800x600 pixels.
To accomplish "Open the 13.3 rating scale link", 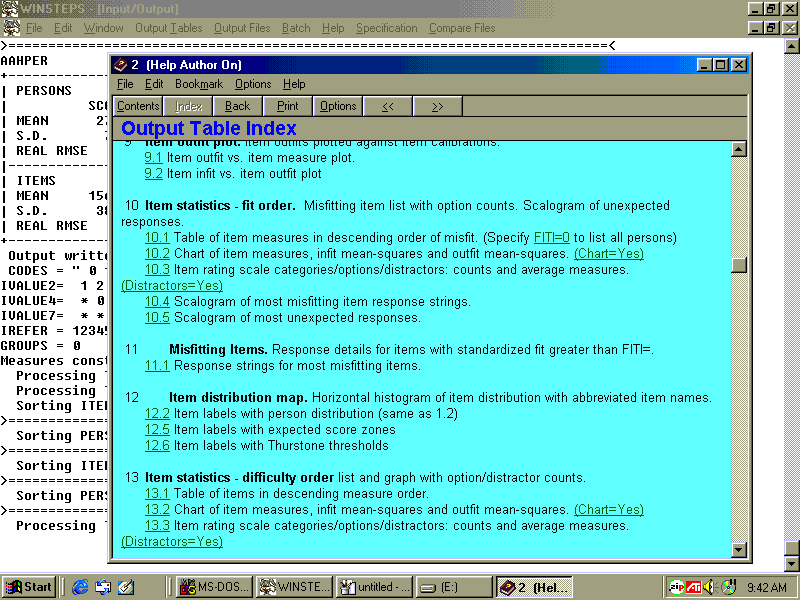I will 157,526.
